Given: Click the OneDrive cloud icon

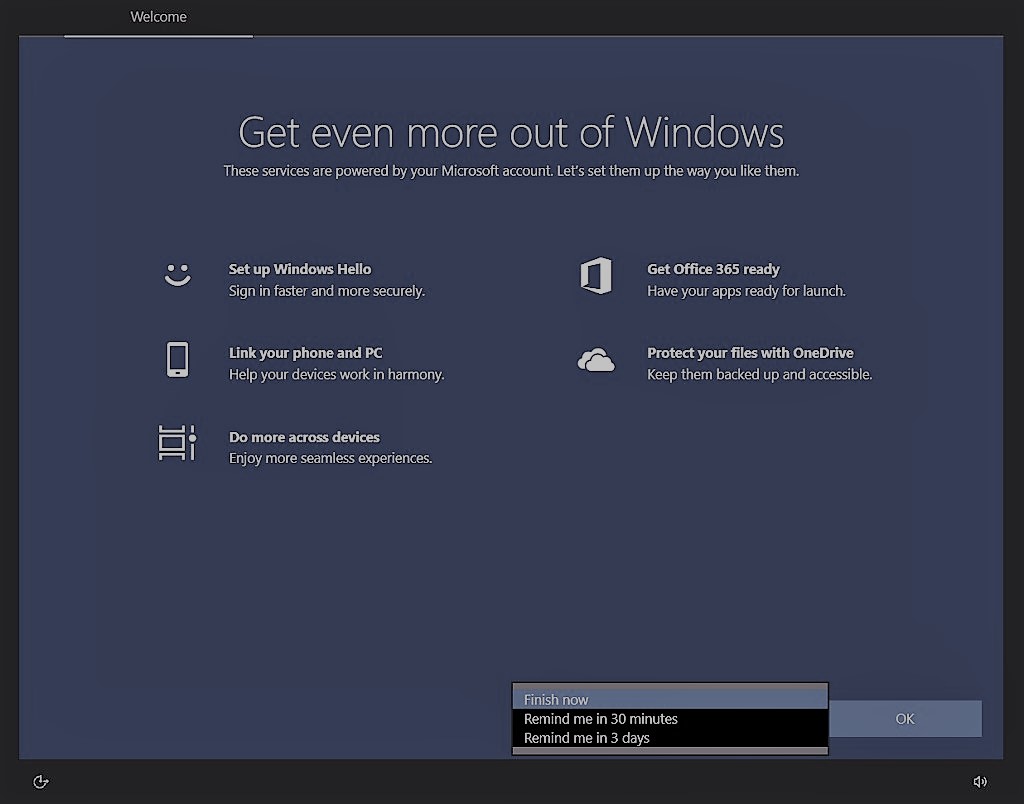Looking at the screenshot, I should pos(596,360).
